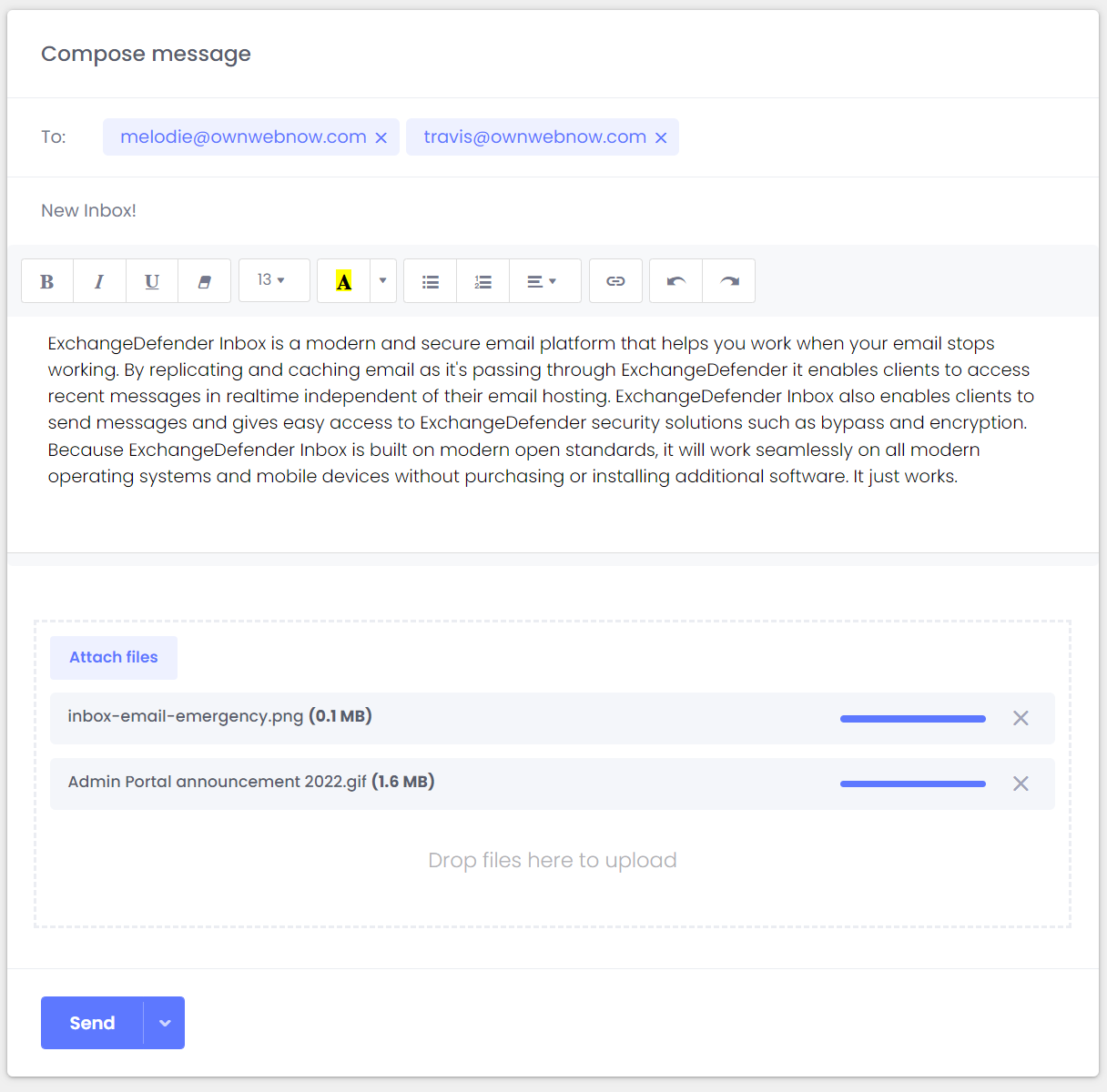The height and width of the screenshot is (1092, 1107).
Task: Toggle underline formatting
Action: click(x=152, y=281)
